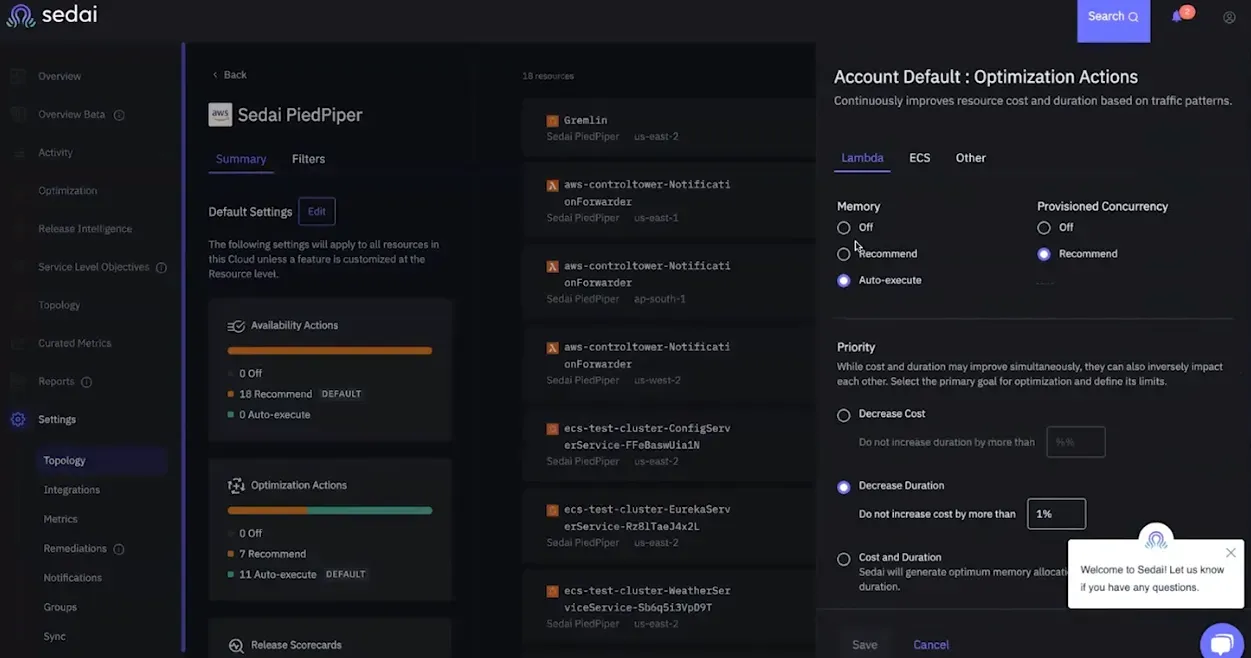Click the AWS logo beside Sedai PiedPiper
Screen dimensions: 1251x658
(x=219, y=115)
